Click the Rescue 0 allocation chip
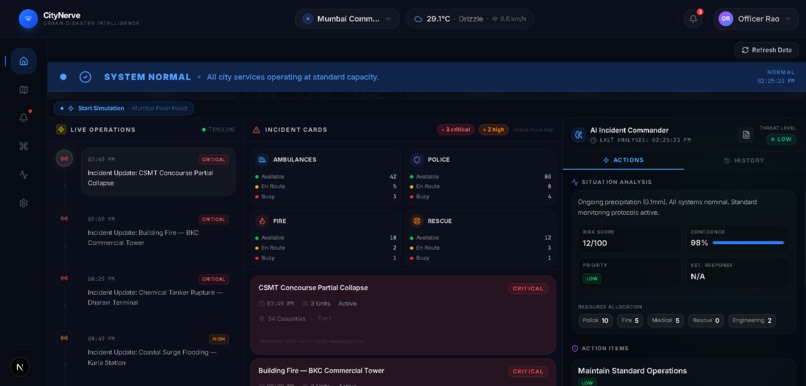Viewport: 806px width, 386px height. 705,321
